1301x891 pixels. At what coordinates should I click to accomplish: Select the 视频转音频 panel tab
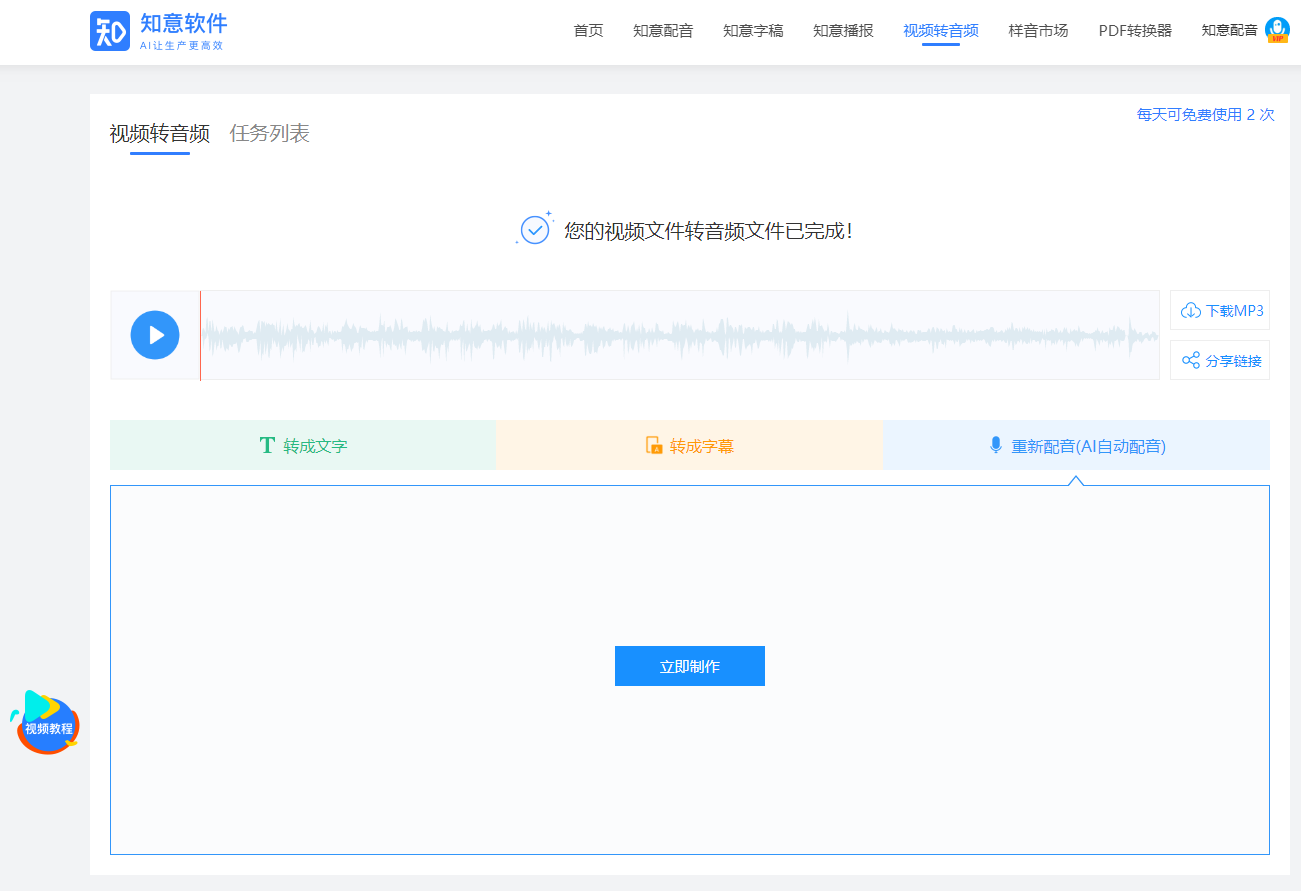[x=160, y=134]
